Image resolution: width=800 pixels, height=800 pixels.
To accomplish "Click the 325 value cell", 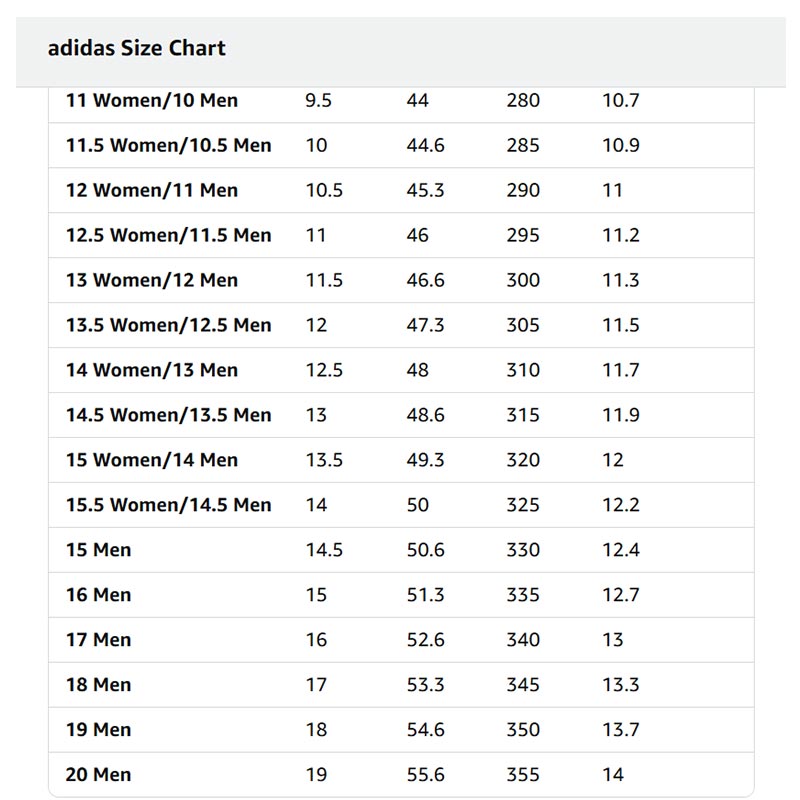I will tap(523, 505).
